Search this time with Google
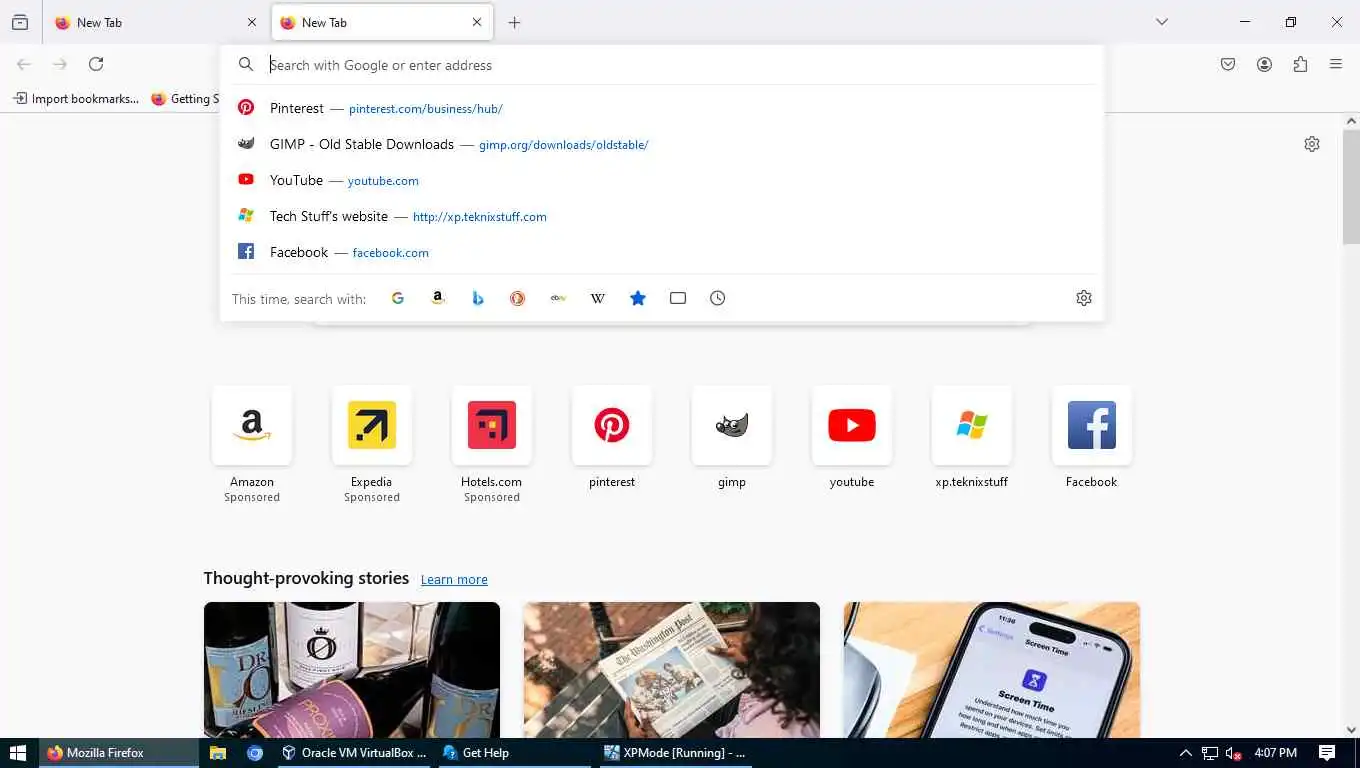 pyautogui.click(x=398, y=298)
